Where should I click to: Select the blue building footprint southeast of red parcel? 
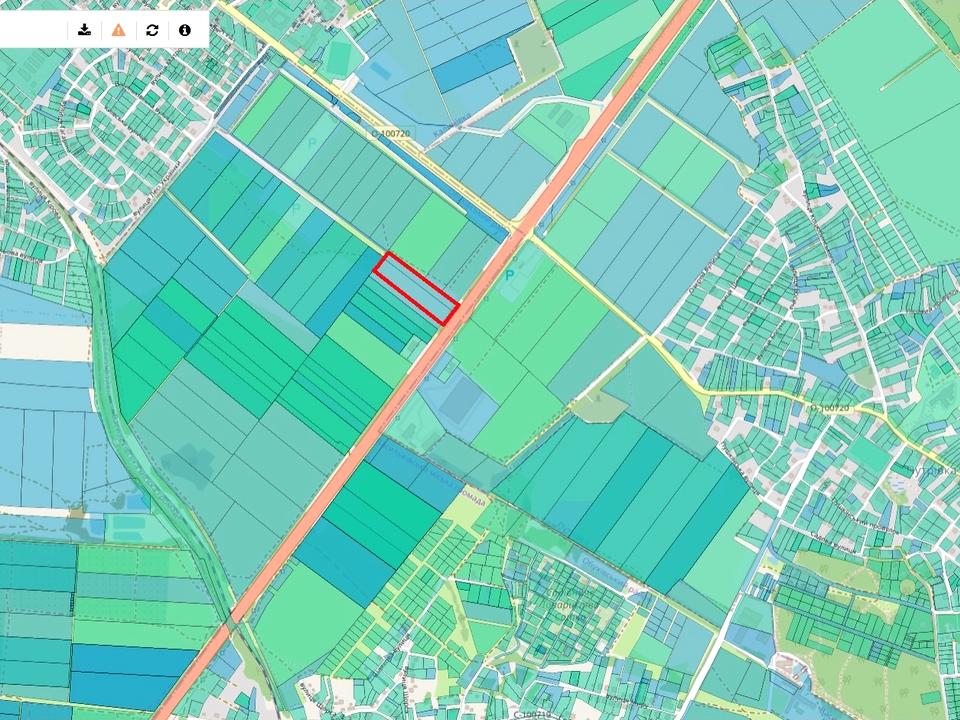pos(462,400)
